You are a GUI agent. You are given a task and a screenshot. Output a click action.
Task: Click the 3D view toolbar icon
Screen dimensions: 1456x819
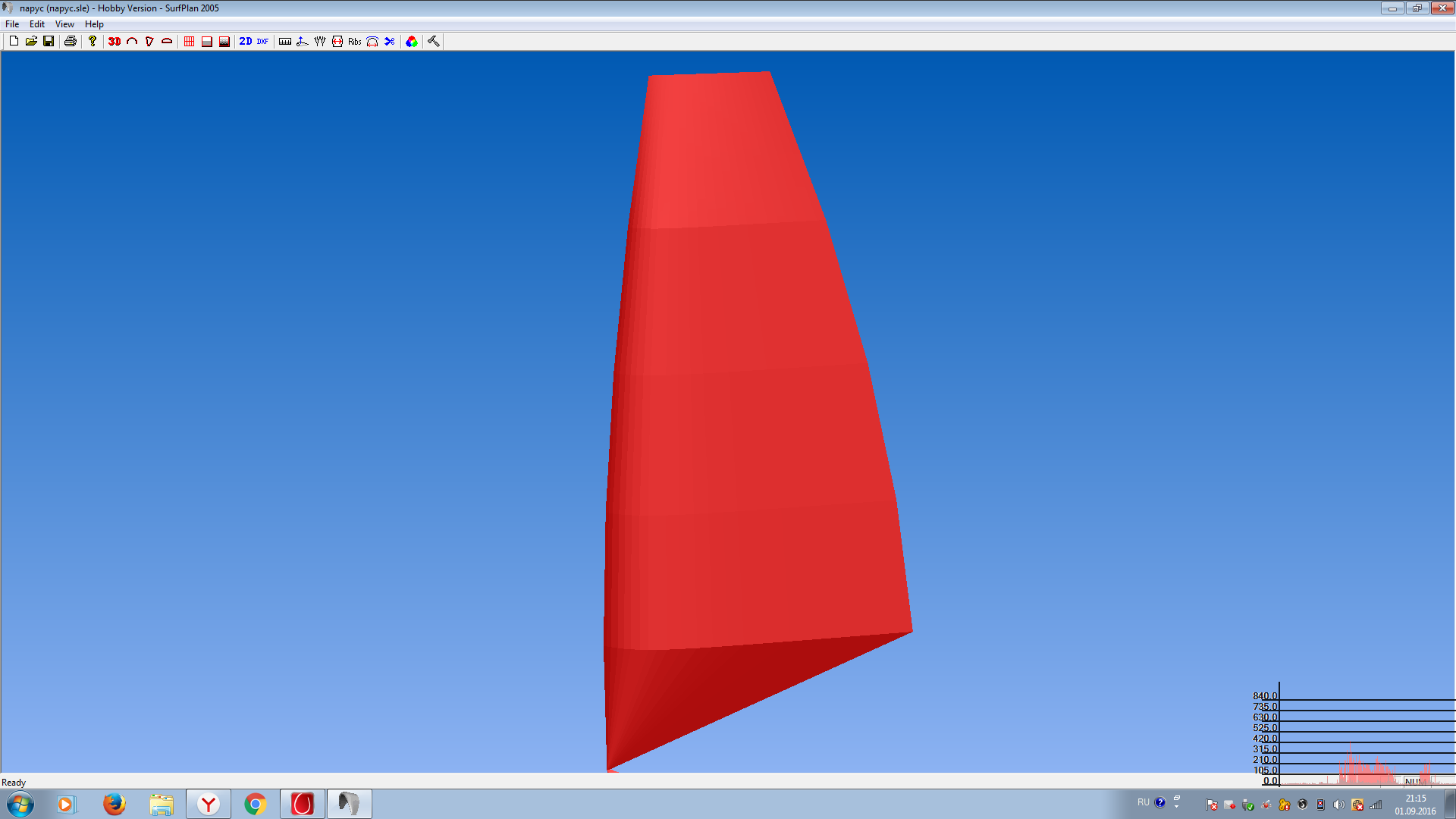115,42
